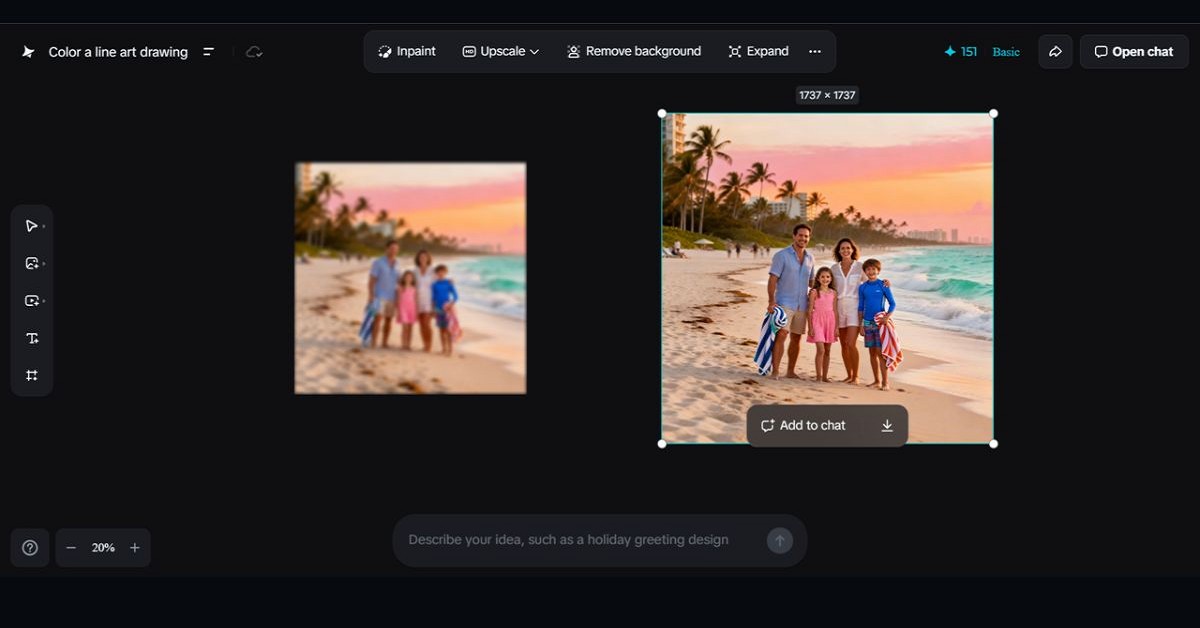Viewport: 1200px width, 628px height.
Task: Select the text tool
Action: coord(31,337)
